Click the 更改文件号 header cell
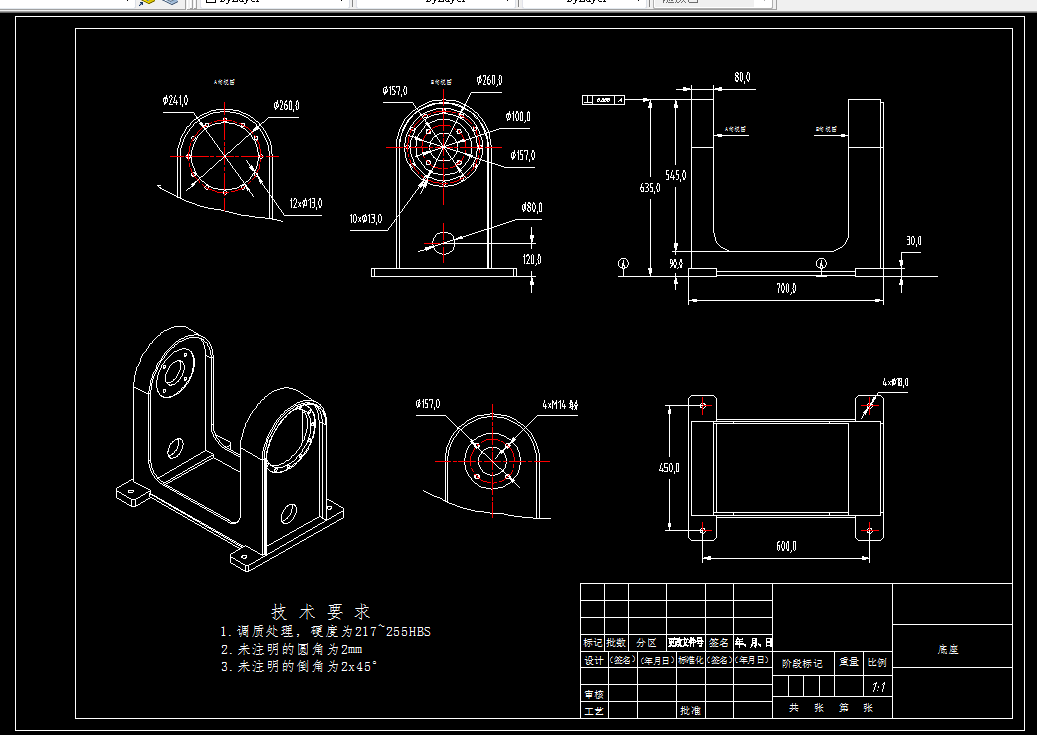Viewport: 1037px width, 735px height. [686, 642]
